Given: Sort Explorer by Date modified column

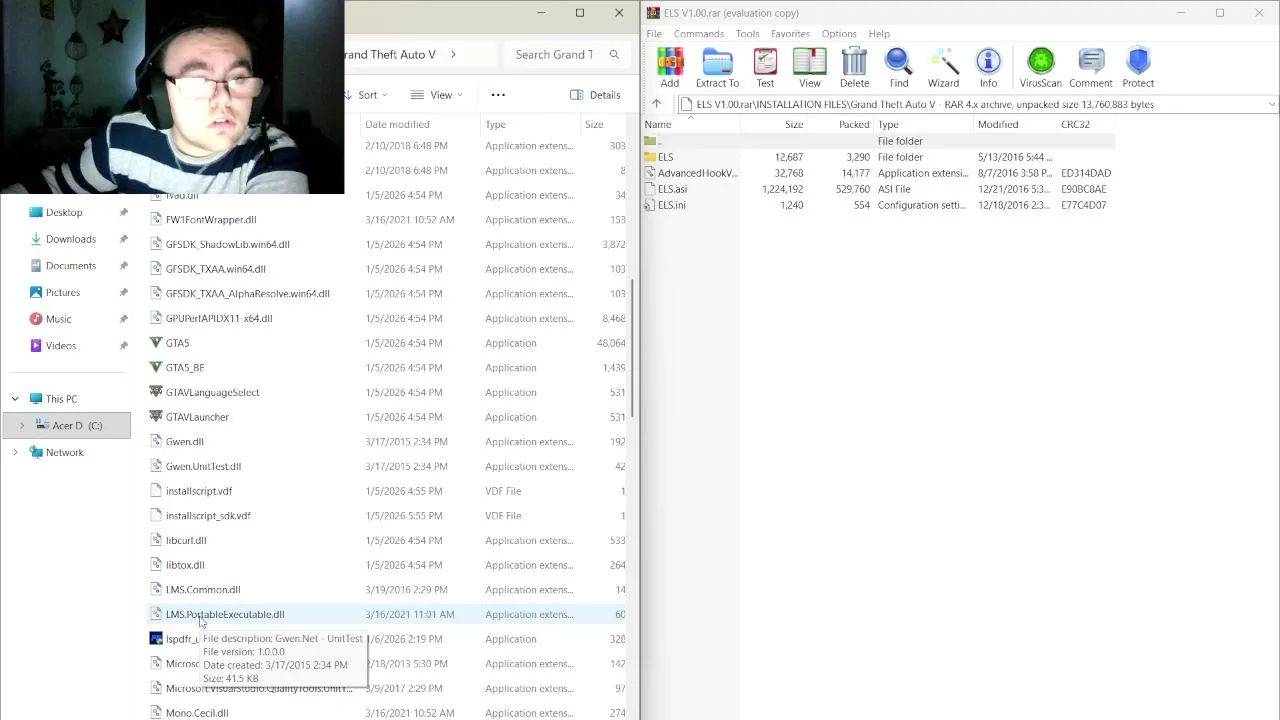Looking at the screenshot, I should click(397, 125).
